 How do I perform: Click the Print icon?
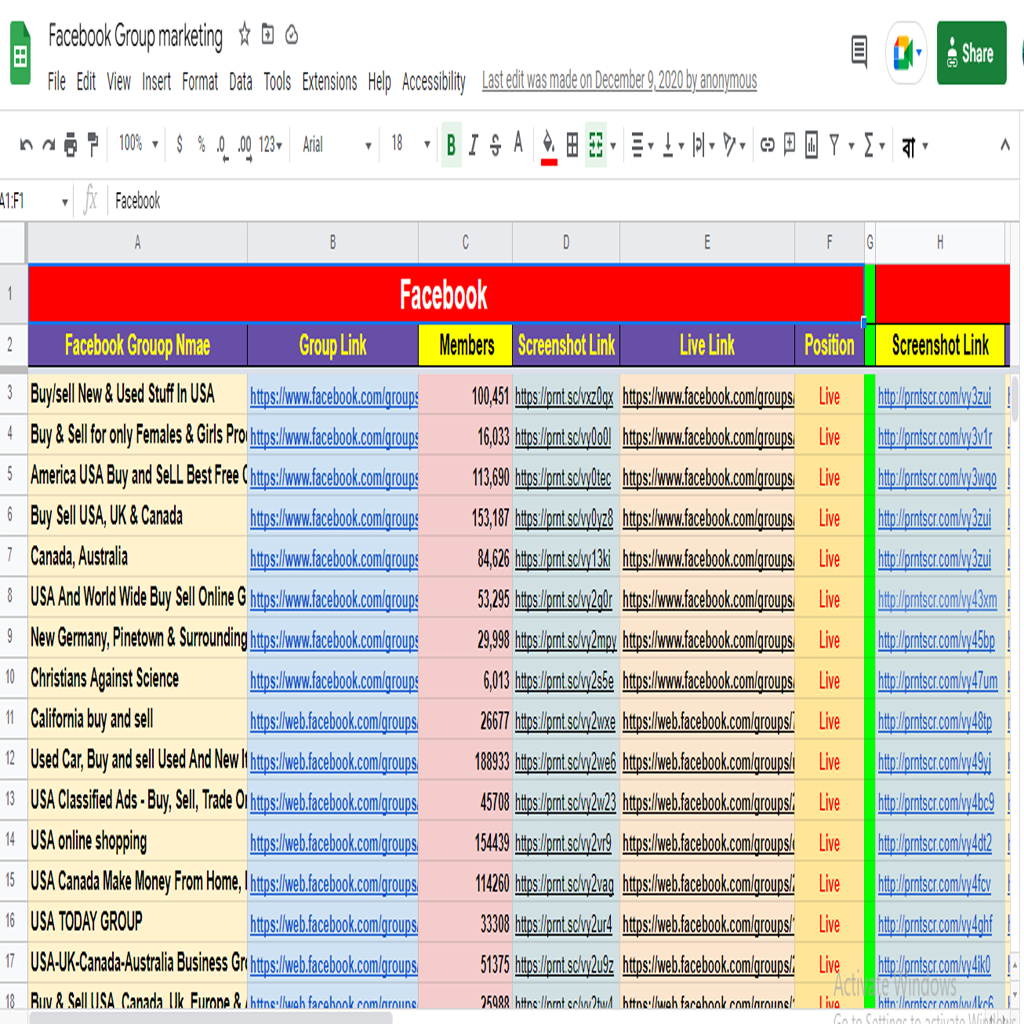pos(71,144)
